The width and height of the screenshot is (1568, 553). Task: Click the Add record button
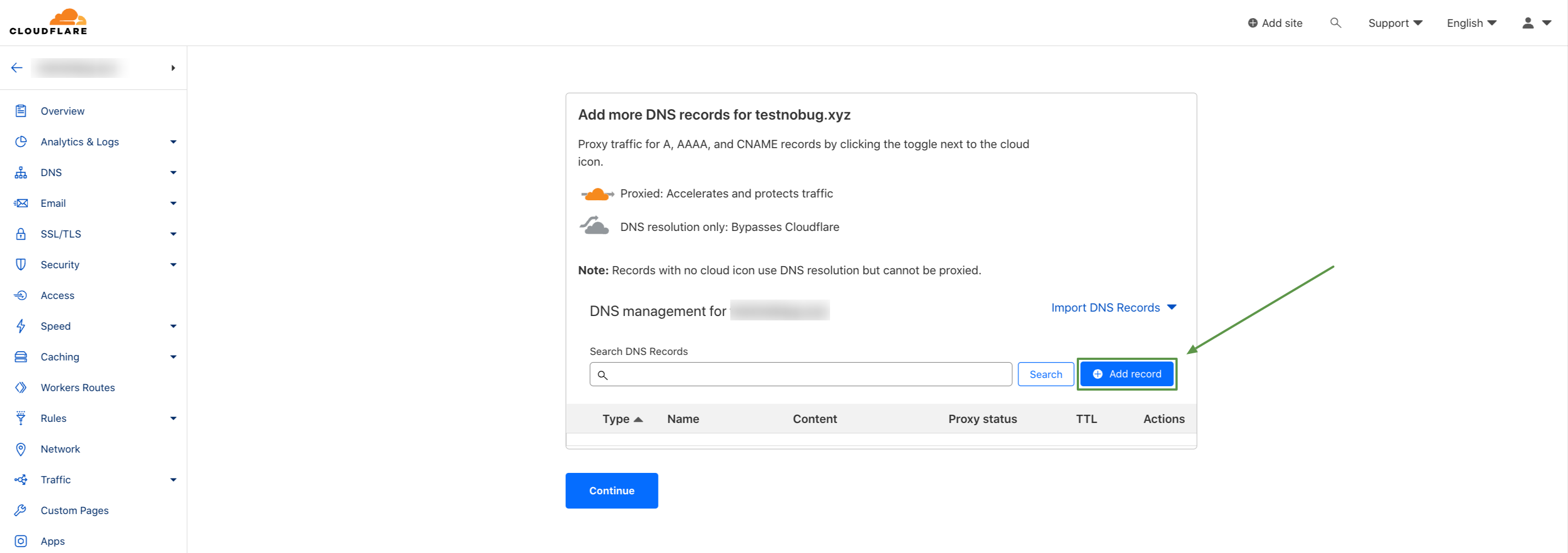click(1127, 374)
